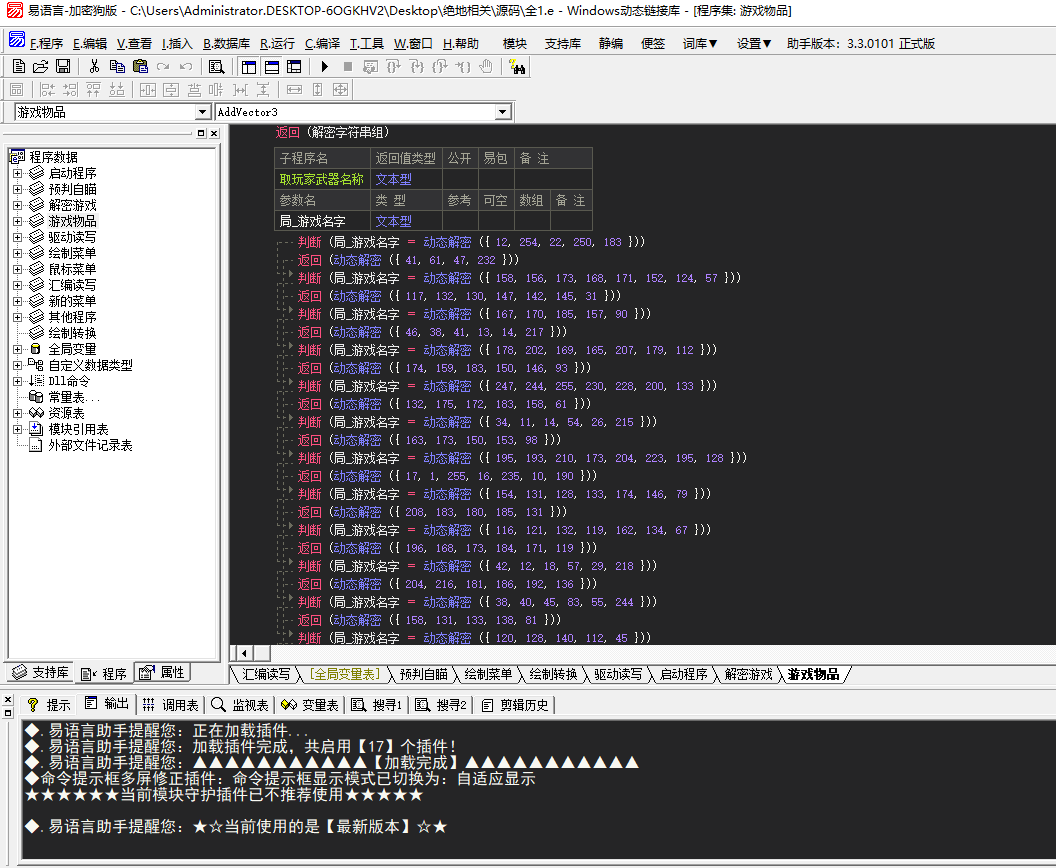The height and width of the screenshot is (868, 1056).
Task: Save the project with floppy disk icon
Action: (63, 67)
